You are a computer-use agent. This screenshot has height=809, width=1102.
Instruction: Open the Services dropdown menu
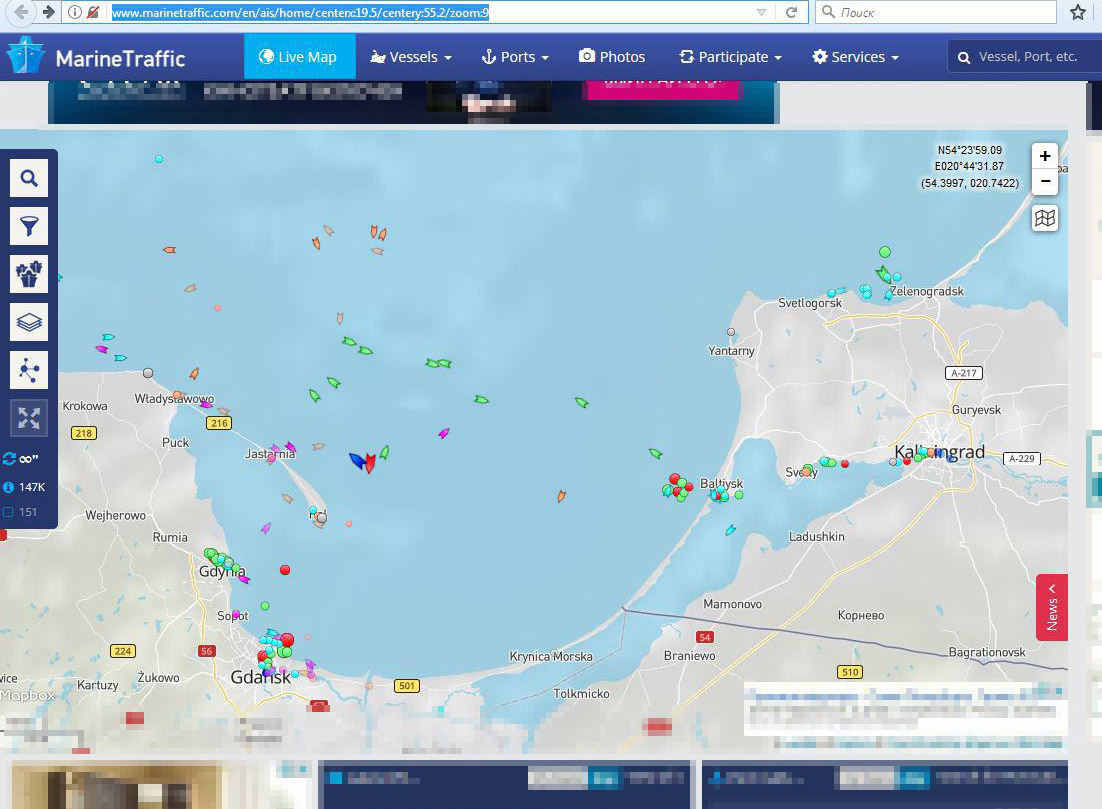pyautogui.click(x=855, y=57)
